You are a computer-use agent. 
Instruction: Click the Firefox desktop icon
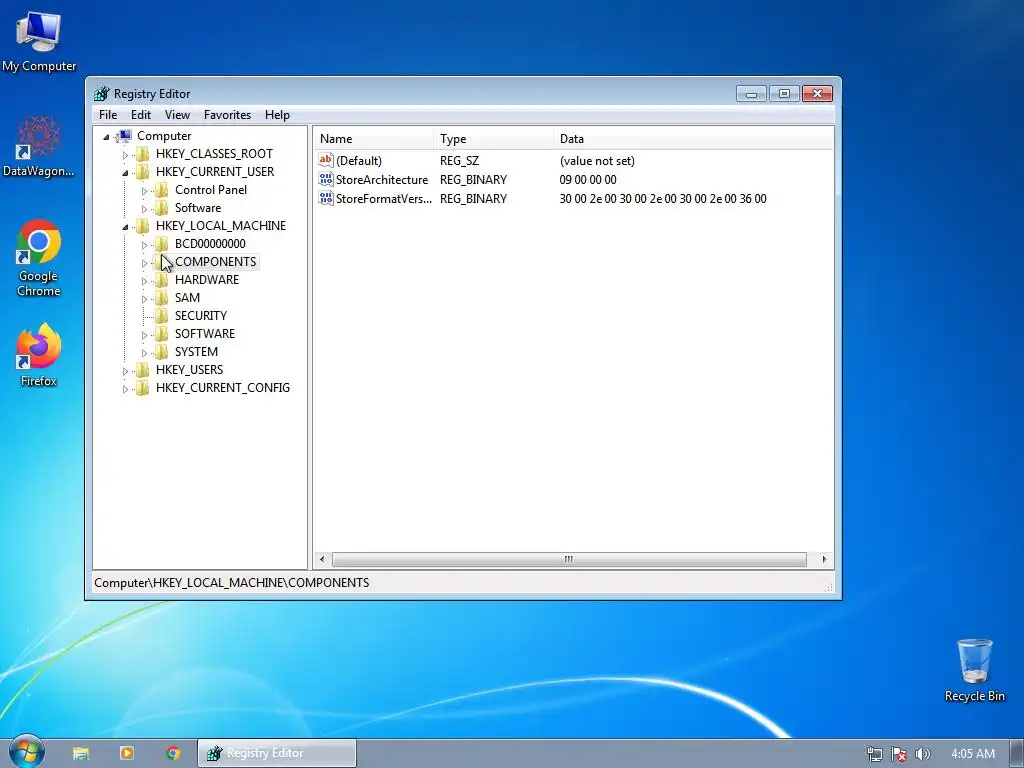(x=39, y=355)
